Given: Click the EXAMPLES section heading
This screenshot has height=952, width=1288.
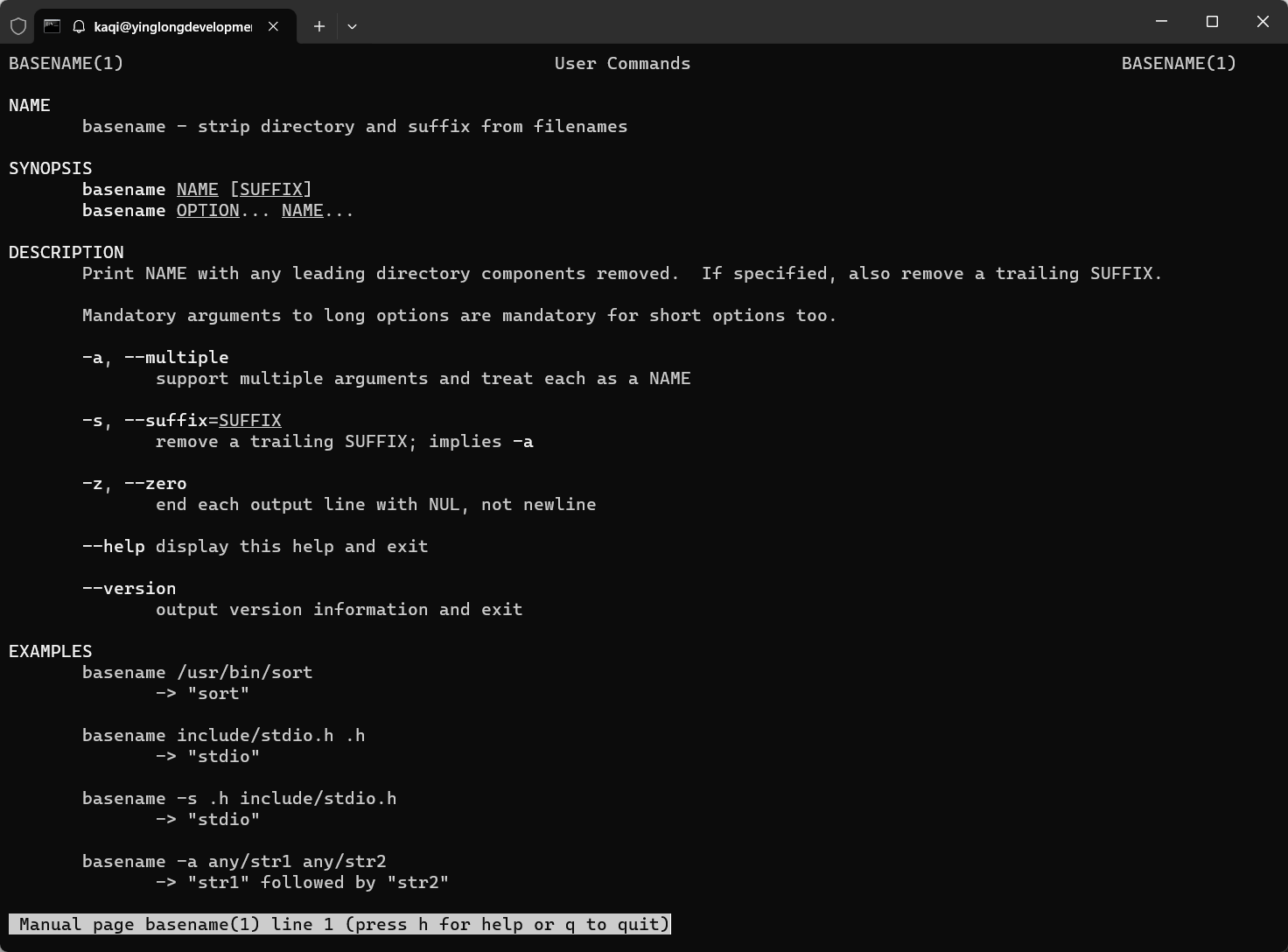Looking at the screenshot, I should point(51,651).
